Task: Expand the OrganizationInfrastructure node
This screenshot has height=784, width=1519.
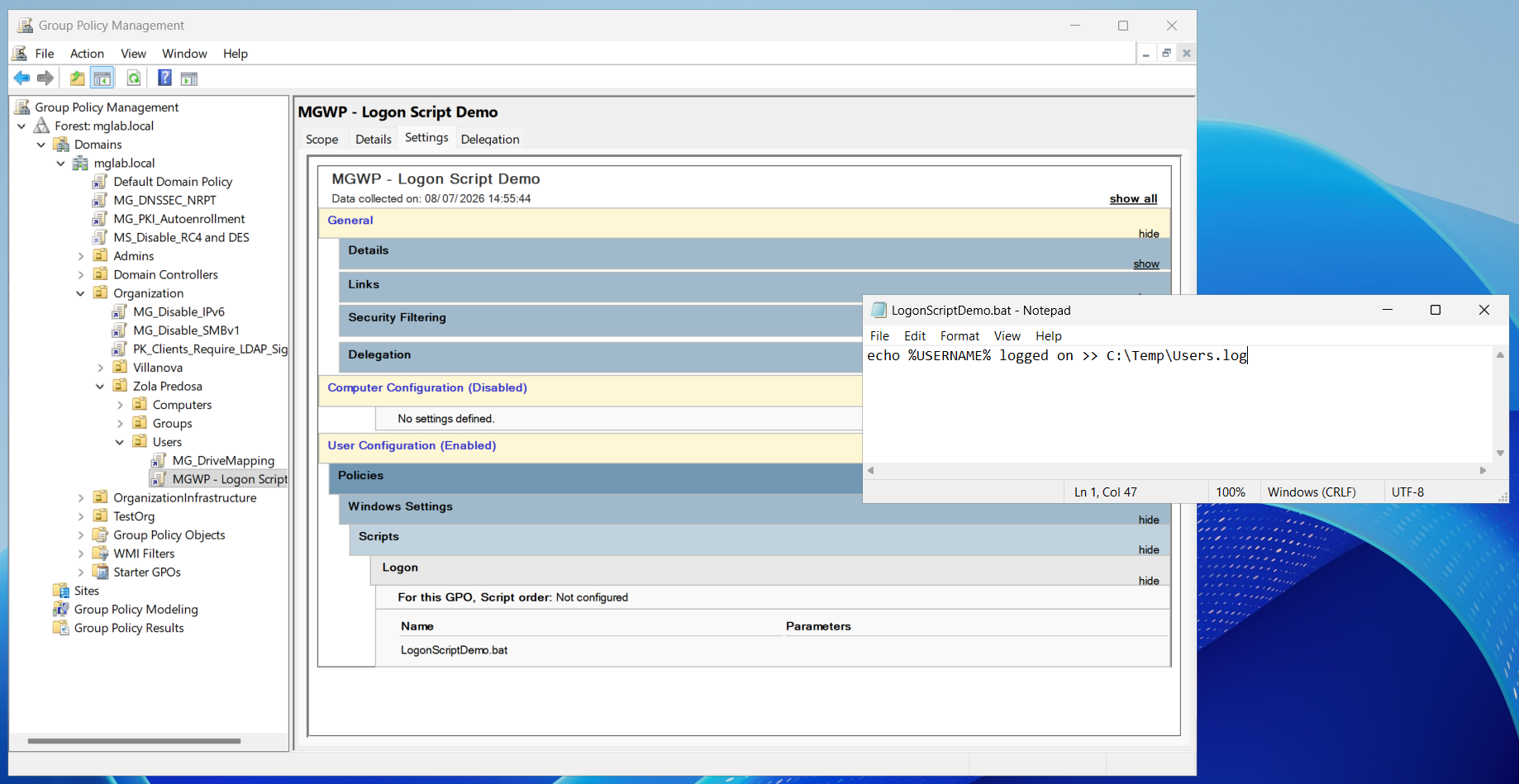Action: [81, 497]
